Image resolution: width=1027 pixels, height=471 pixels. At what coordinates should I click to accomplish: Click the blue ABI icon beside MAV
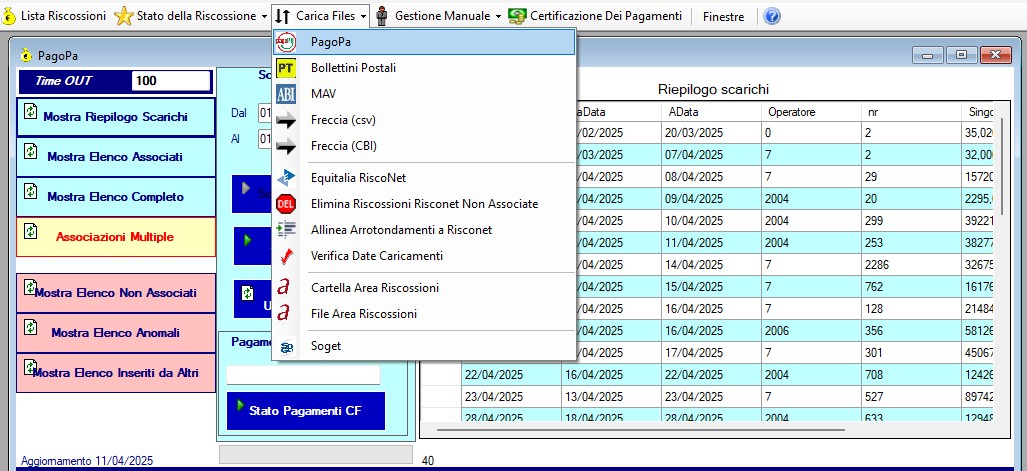tap(286, 94)
